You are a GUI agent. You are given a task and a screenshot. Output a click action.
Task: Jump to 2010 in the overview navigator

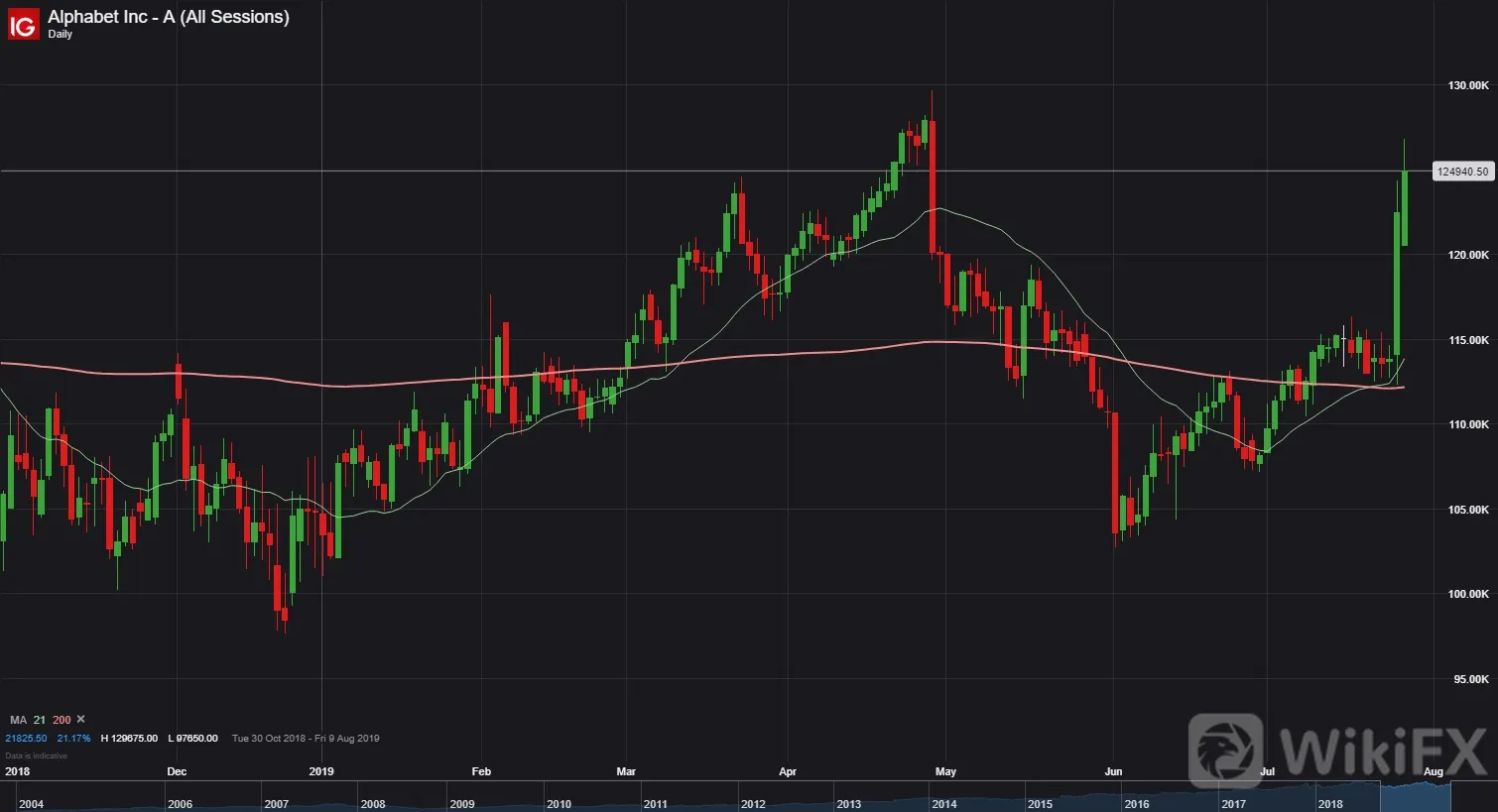point(559,804)
